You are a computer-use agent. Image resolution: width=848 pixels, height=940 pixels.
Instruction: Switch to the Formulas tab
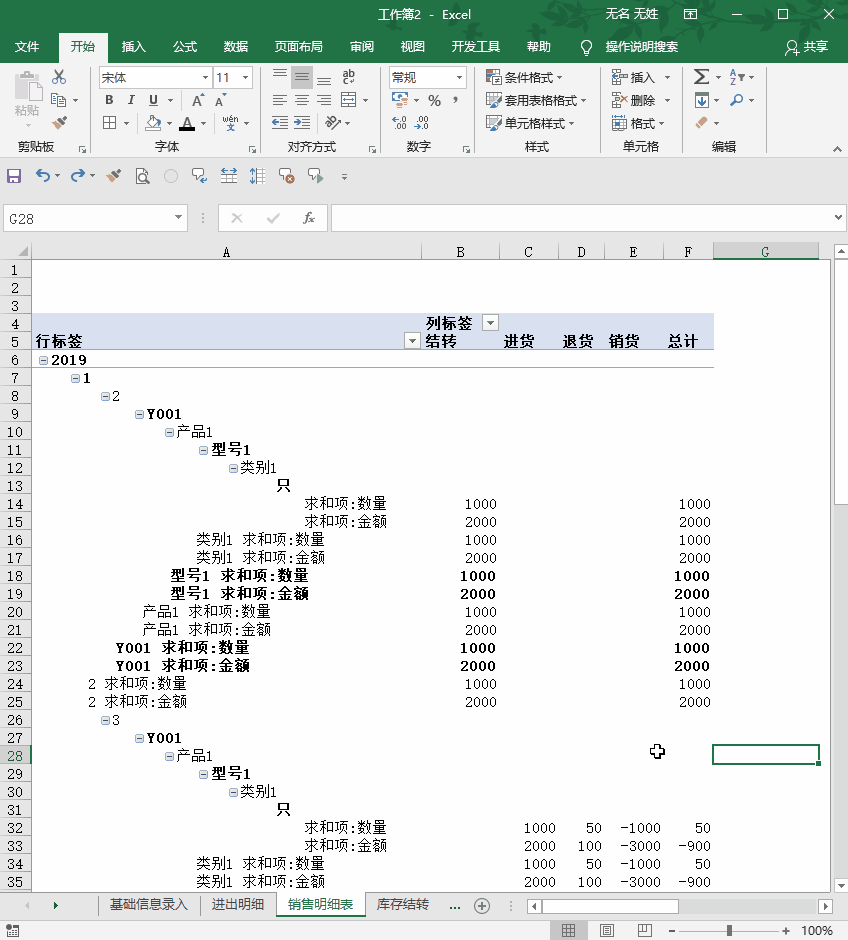click(185, 47)
